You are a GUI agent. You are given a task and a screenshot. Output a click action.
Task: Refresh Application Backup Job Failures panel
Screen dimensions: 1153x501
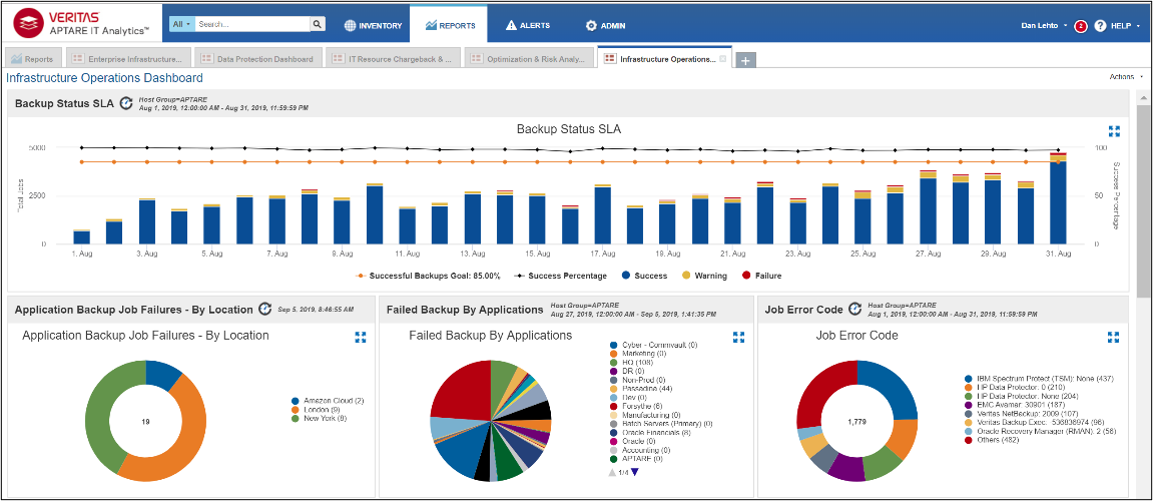point(265,310)
